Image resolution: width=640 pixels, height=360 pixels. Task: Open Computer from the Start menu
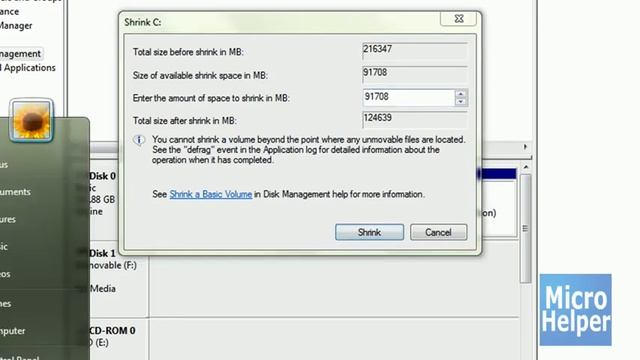[13, 331]
